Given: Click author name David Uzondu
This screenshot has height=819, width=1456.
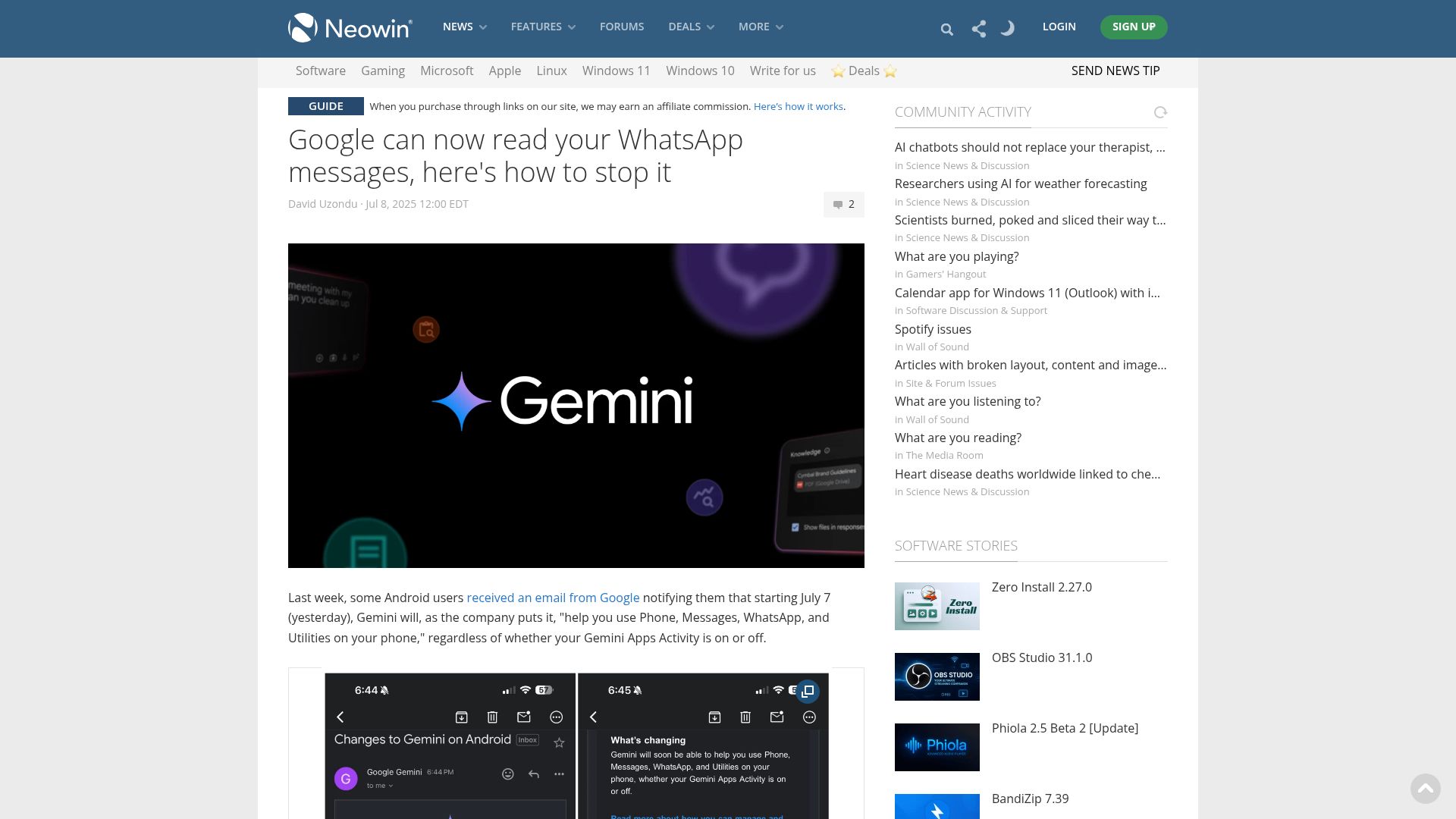Looking at the screenshot, I should [x=322, y=204].
